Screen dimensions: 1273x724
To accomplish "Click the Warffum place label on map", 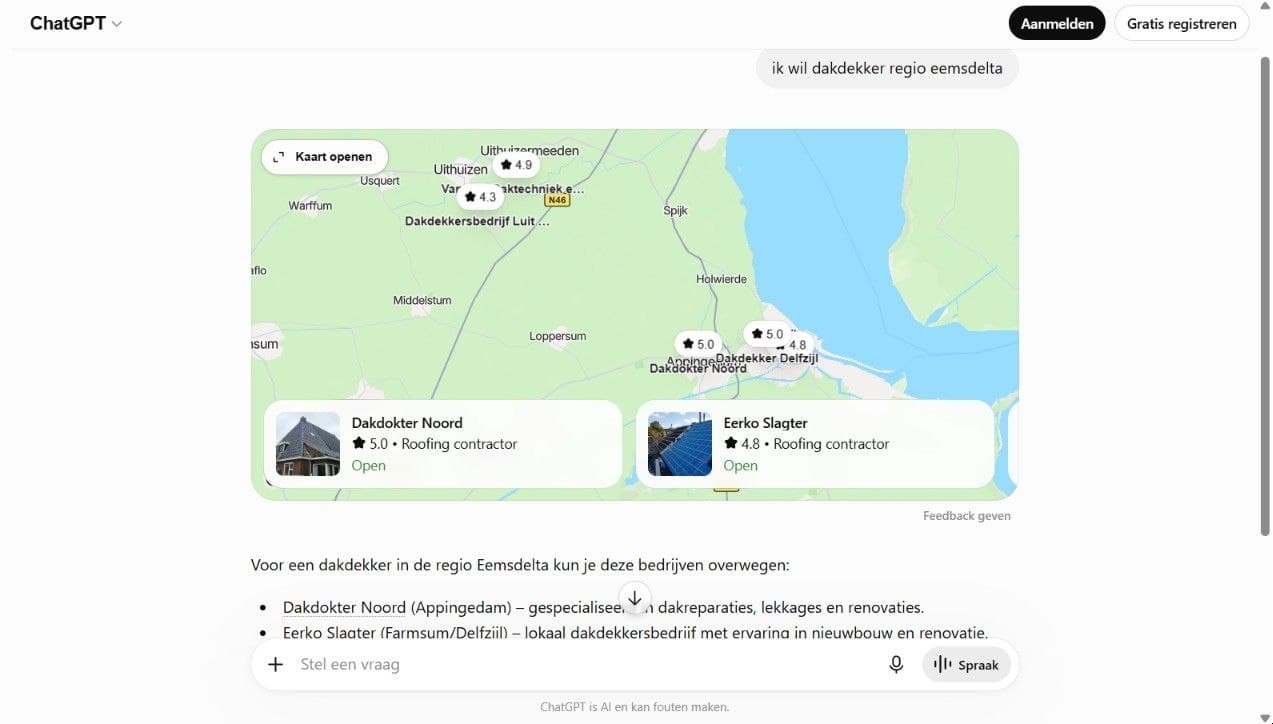I will click(x=310, y=206).
